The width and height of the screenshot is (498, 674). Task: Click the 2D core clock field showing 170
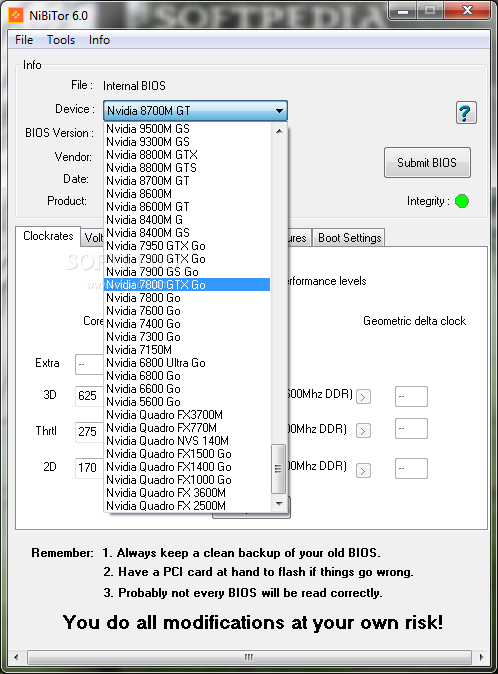[89, 468]
